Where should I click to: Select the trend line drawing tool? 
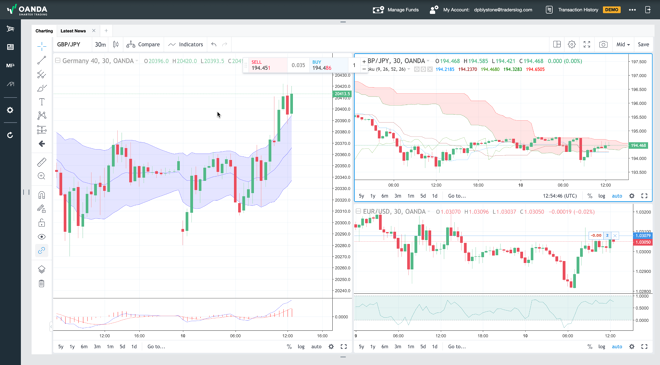pos(41,60)
